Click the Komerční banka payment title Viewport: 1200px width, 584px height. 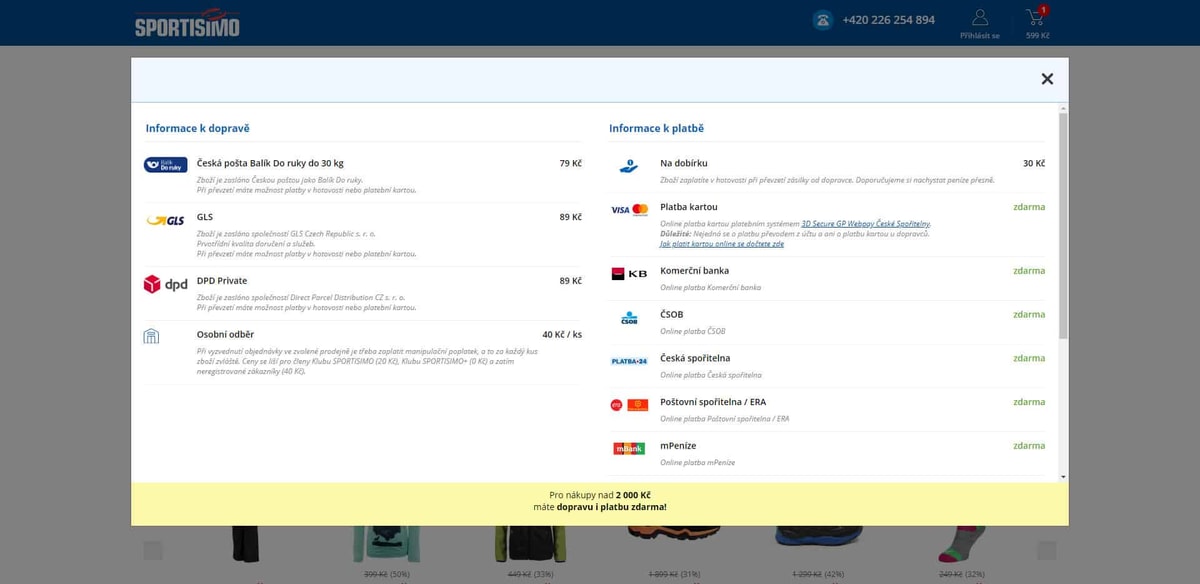(694, 271)
